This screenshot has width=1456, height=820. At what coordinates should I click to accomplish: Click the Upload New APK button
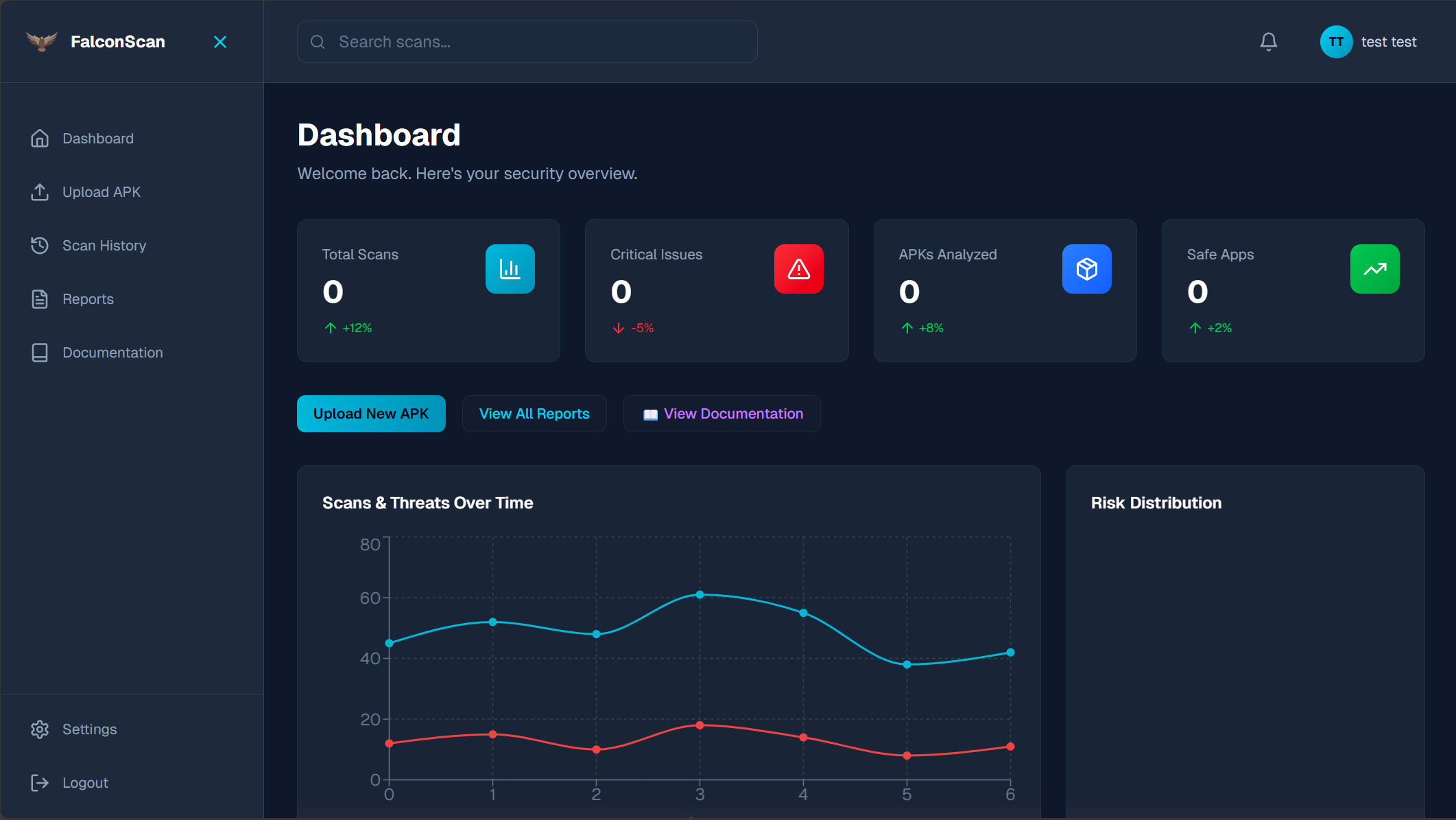[371, 414]
